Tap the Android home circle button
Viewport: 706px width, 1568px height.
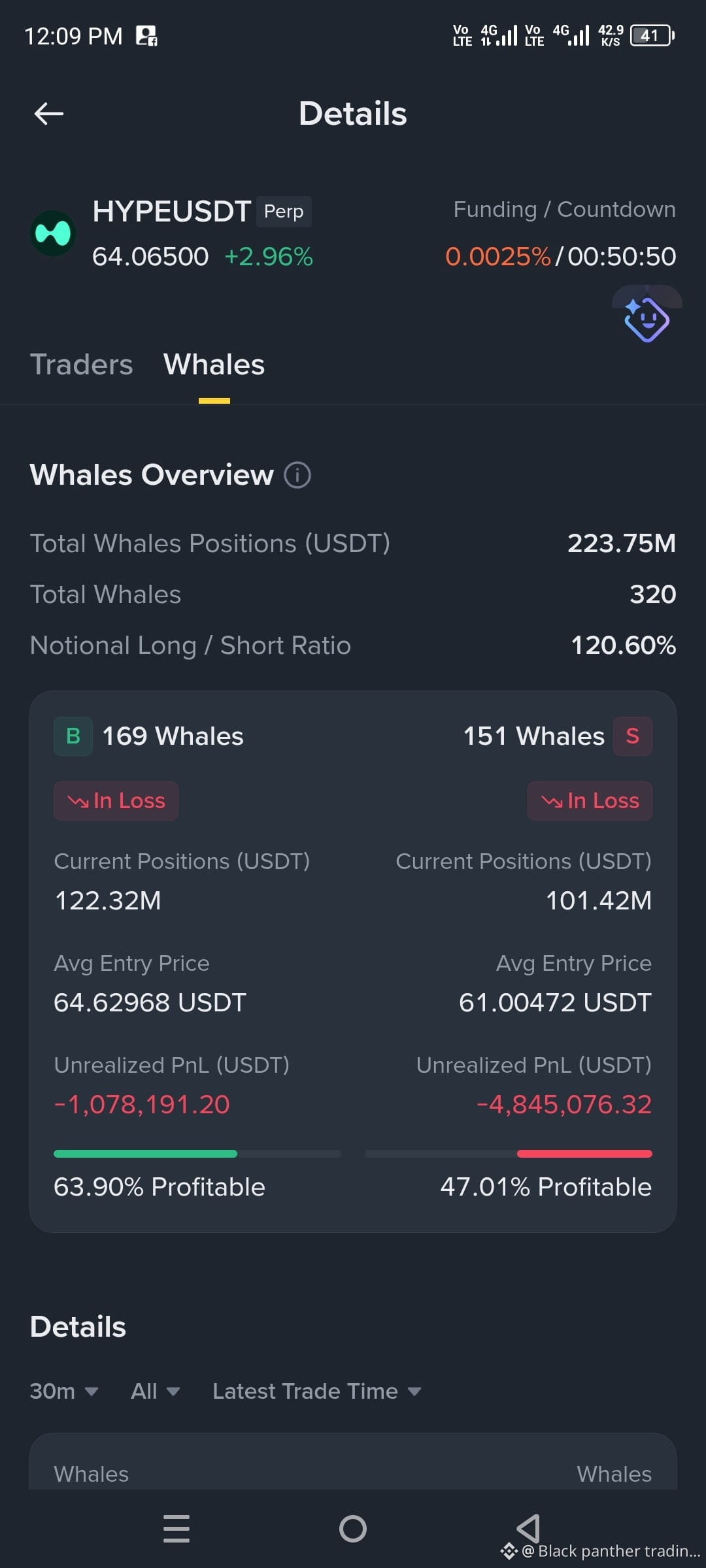(353, 1529)
